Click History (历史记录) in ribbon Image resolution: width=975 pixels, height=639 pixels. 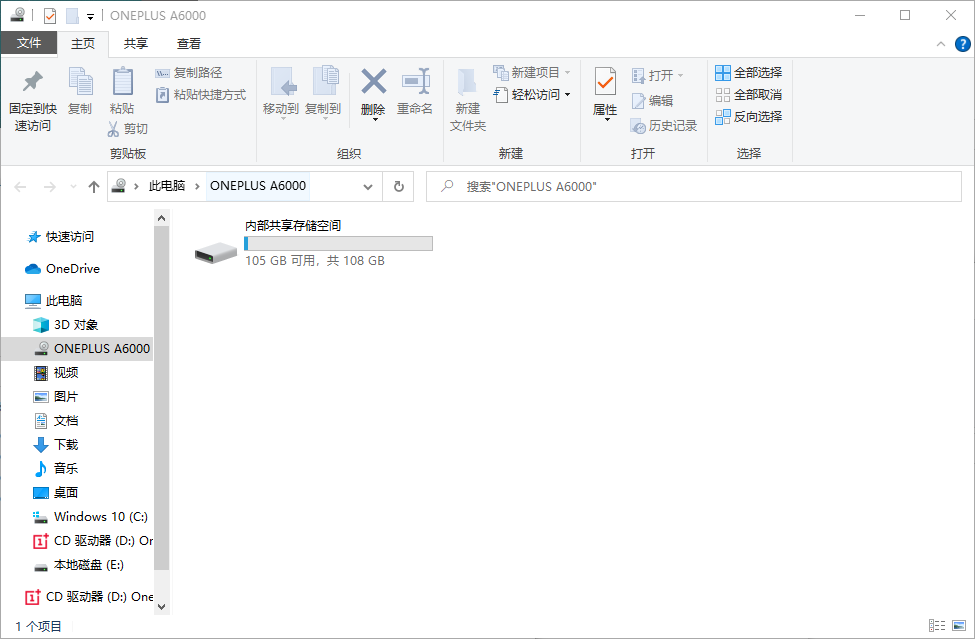[x=663, y=126]
